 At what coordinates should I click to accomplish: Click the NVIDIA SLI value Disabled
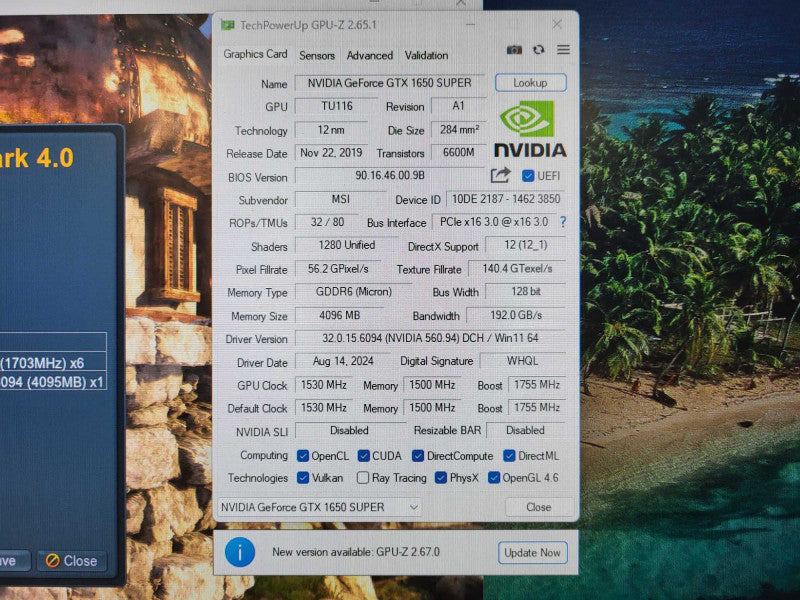pos(349,431)
